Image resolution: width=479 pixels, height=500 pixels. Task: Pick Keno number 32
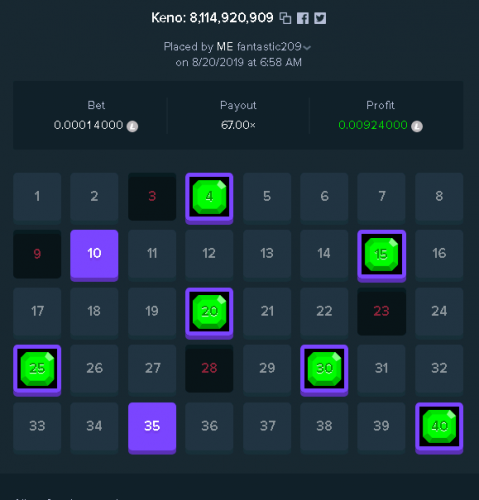(439, 370)
